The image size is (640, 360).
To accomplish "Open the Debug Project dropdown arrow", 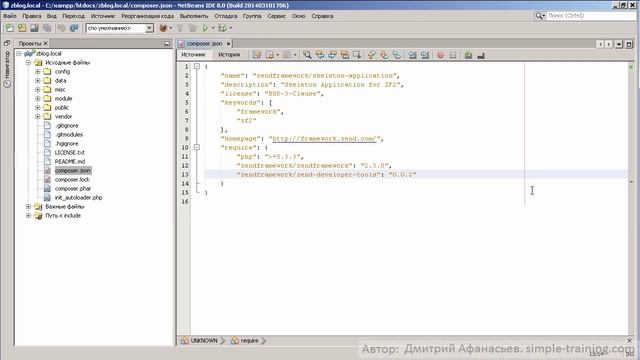I will tap(230, 28).
